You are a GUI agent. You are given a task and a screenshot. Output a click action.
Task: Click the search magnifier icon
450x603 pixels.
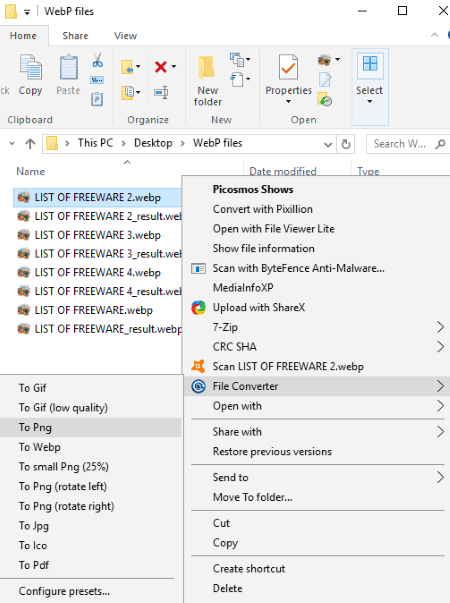(x=440, y=144)
